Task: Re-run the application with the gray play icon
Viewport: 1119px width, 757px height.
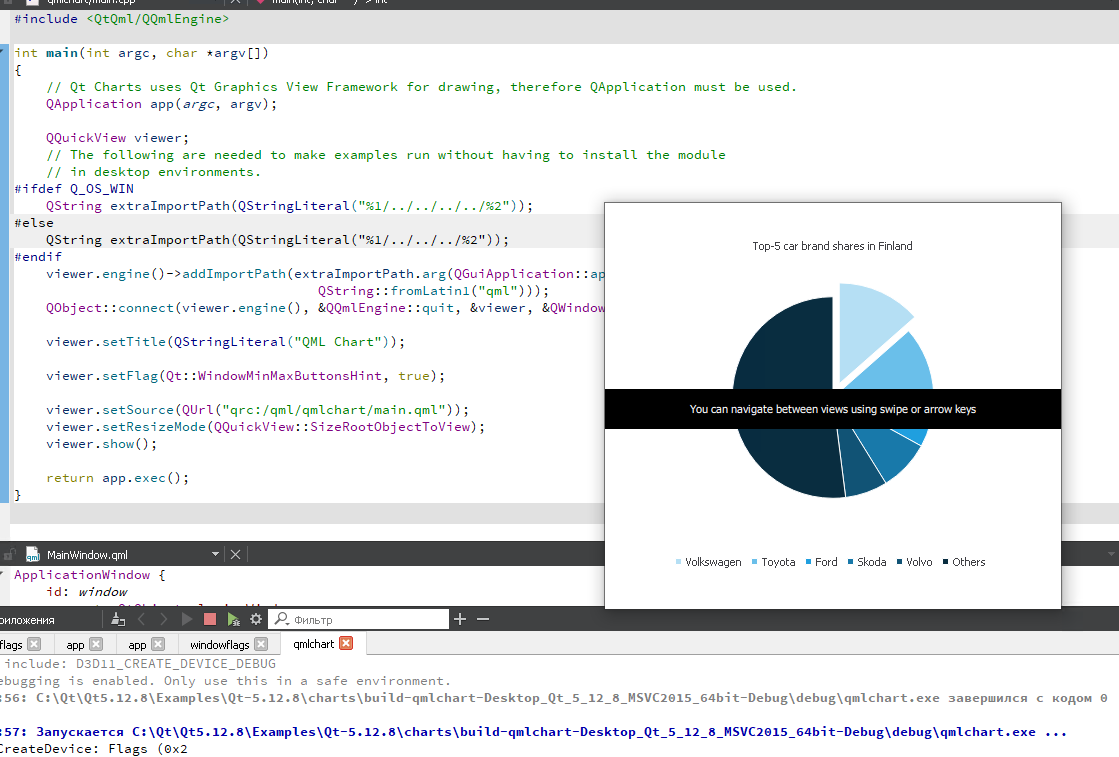Action: tap(187, 619)
